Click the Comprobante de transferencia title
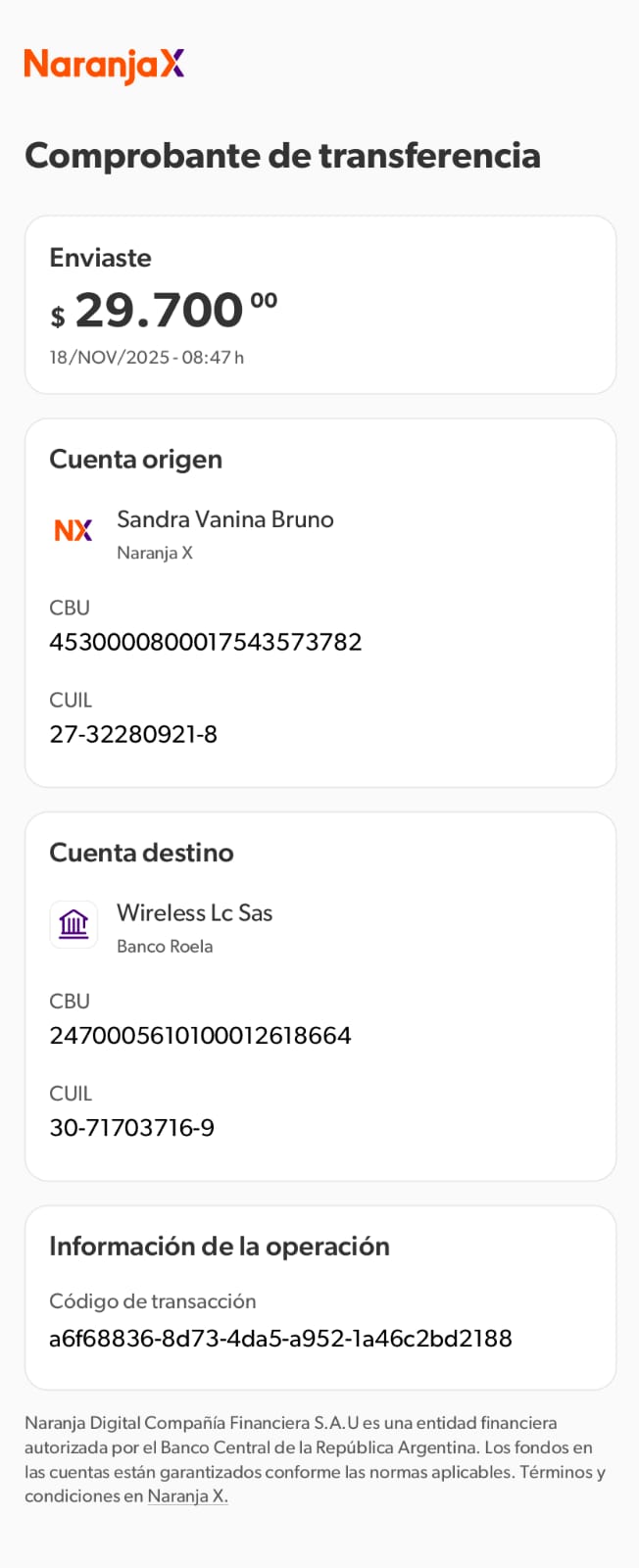 [x=282, y=156]
